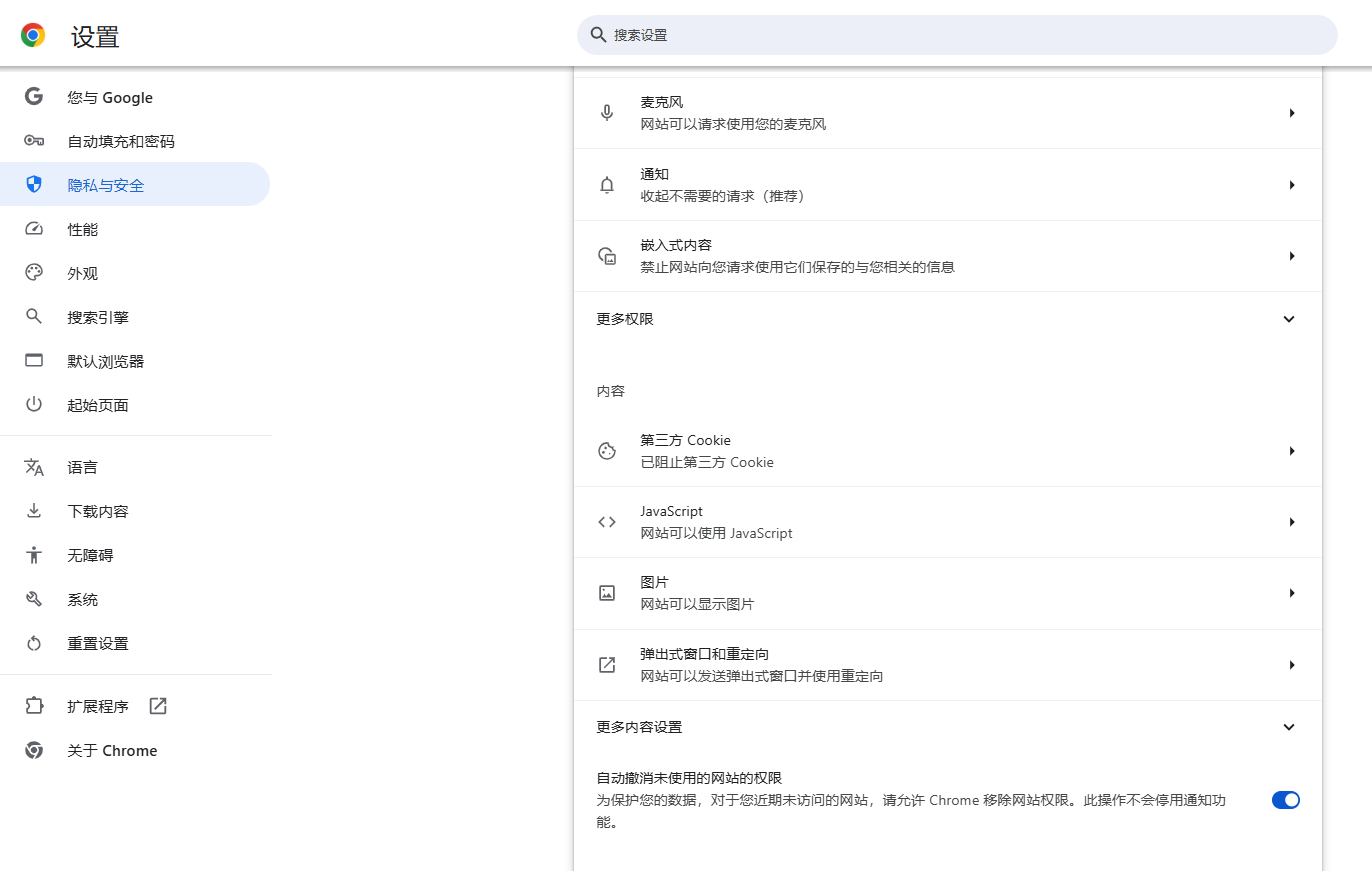Click the accessibility person icon for 无障碍
This screenshot has height=871, width=1372.
(34, 555)
